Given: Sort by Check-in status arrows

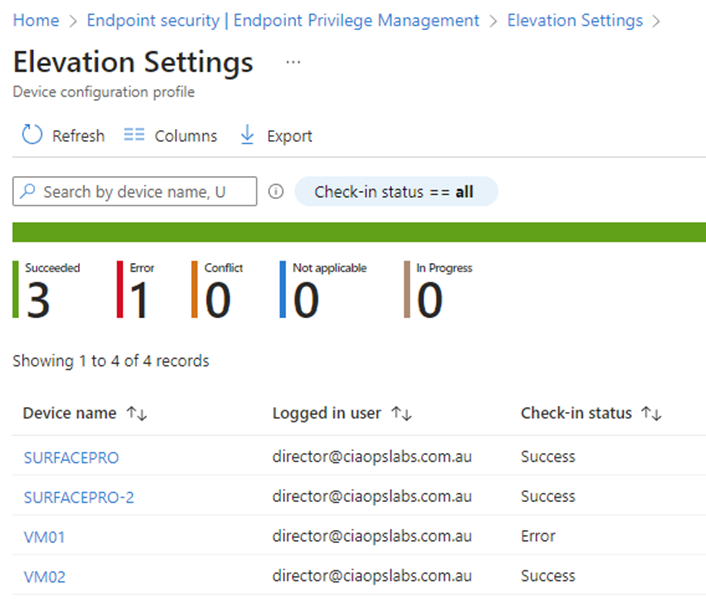Looking at the screenshot, I should pyautogui.click(x=652, y=414).
